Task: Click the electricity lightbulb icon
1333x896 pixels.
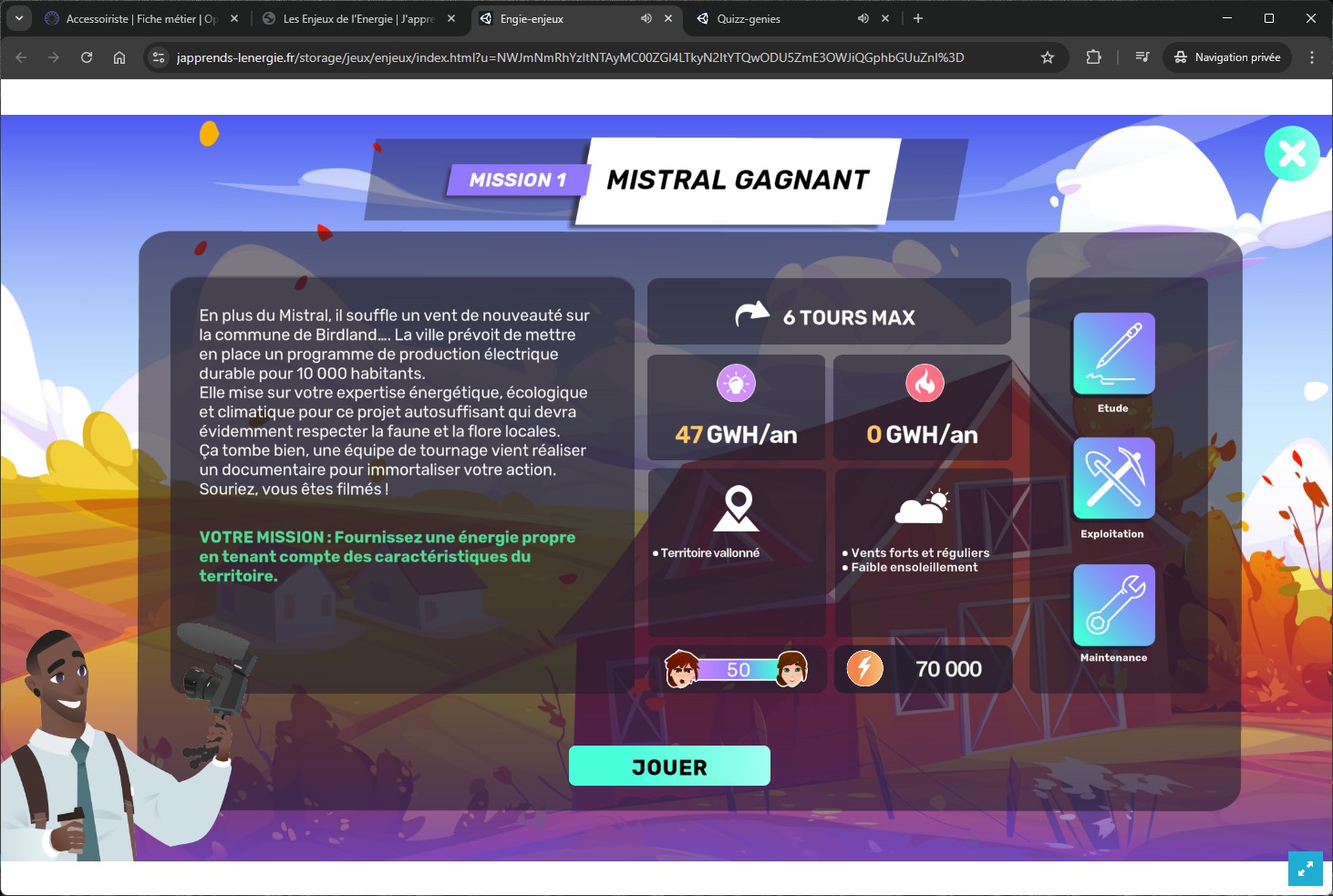Action: click(736, 384)
